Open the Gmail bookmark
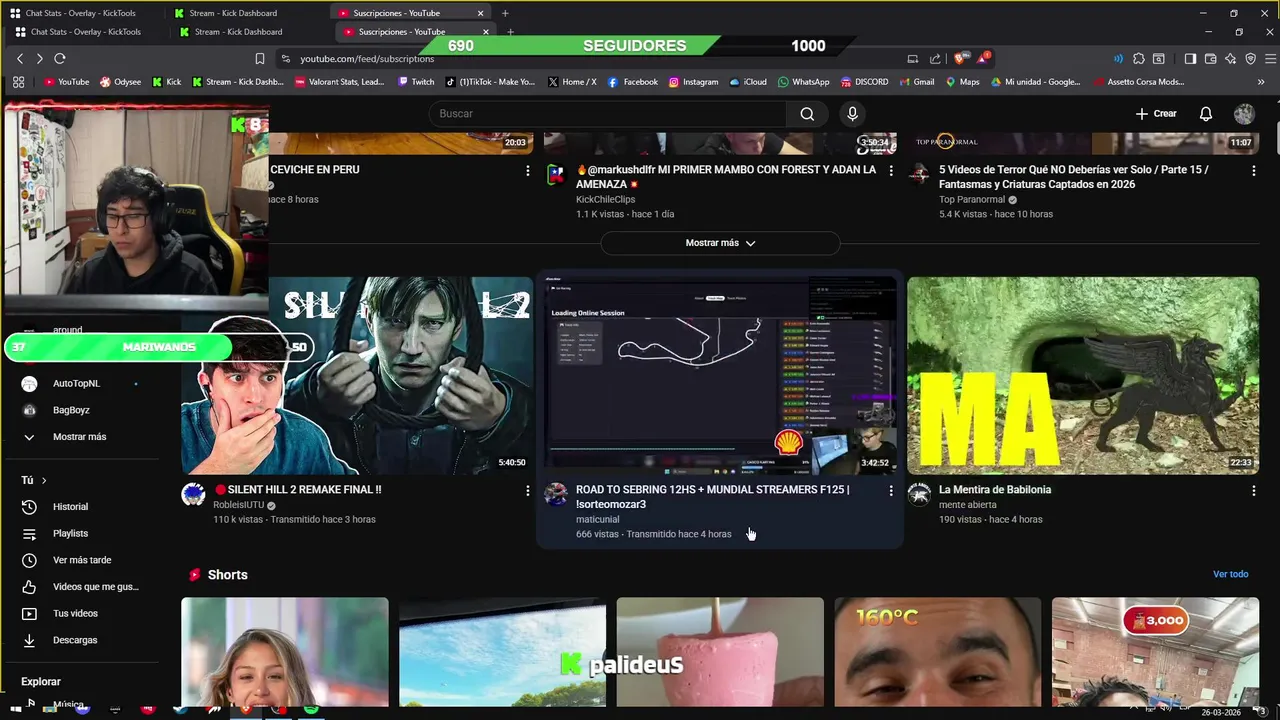The image size is (1280, 720). 916,82
